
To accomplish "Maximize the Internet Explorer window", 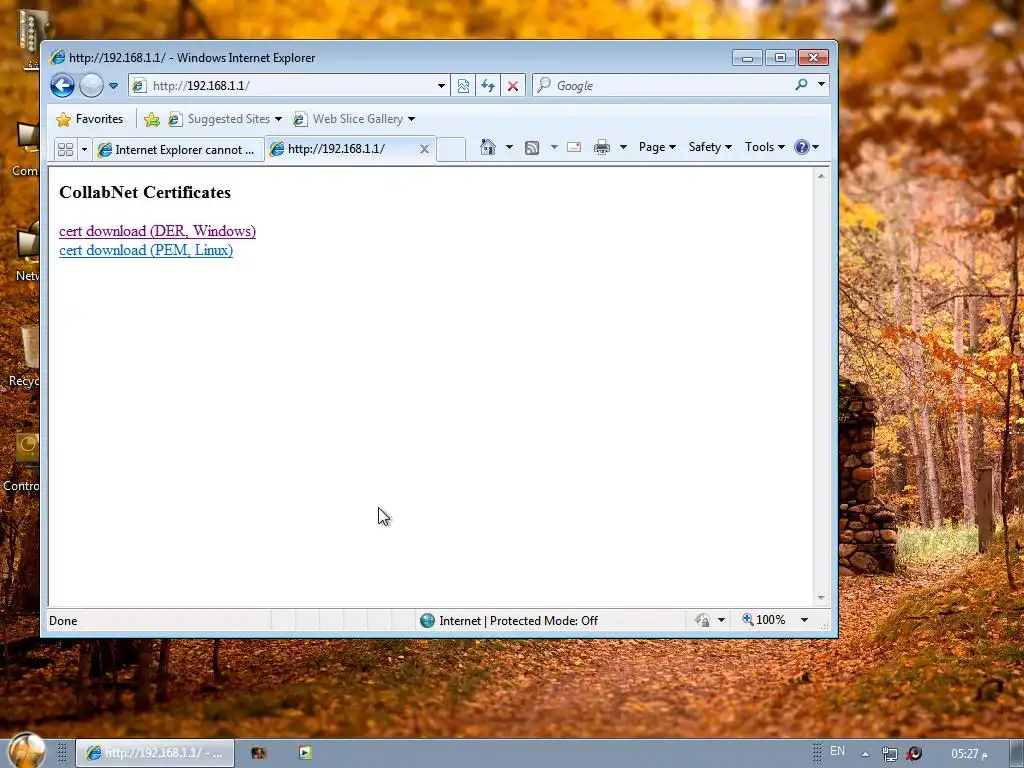I will click(780, 58).
